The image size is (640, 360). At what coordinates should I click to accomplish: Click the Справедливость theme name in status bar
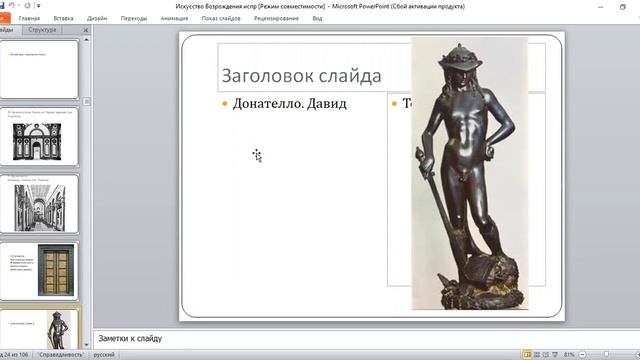61,355
